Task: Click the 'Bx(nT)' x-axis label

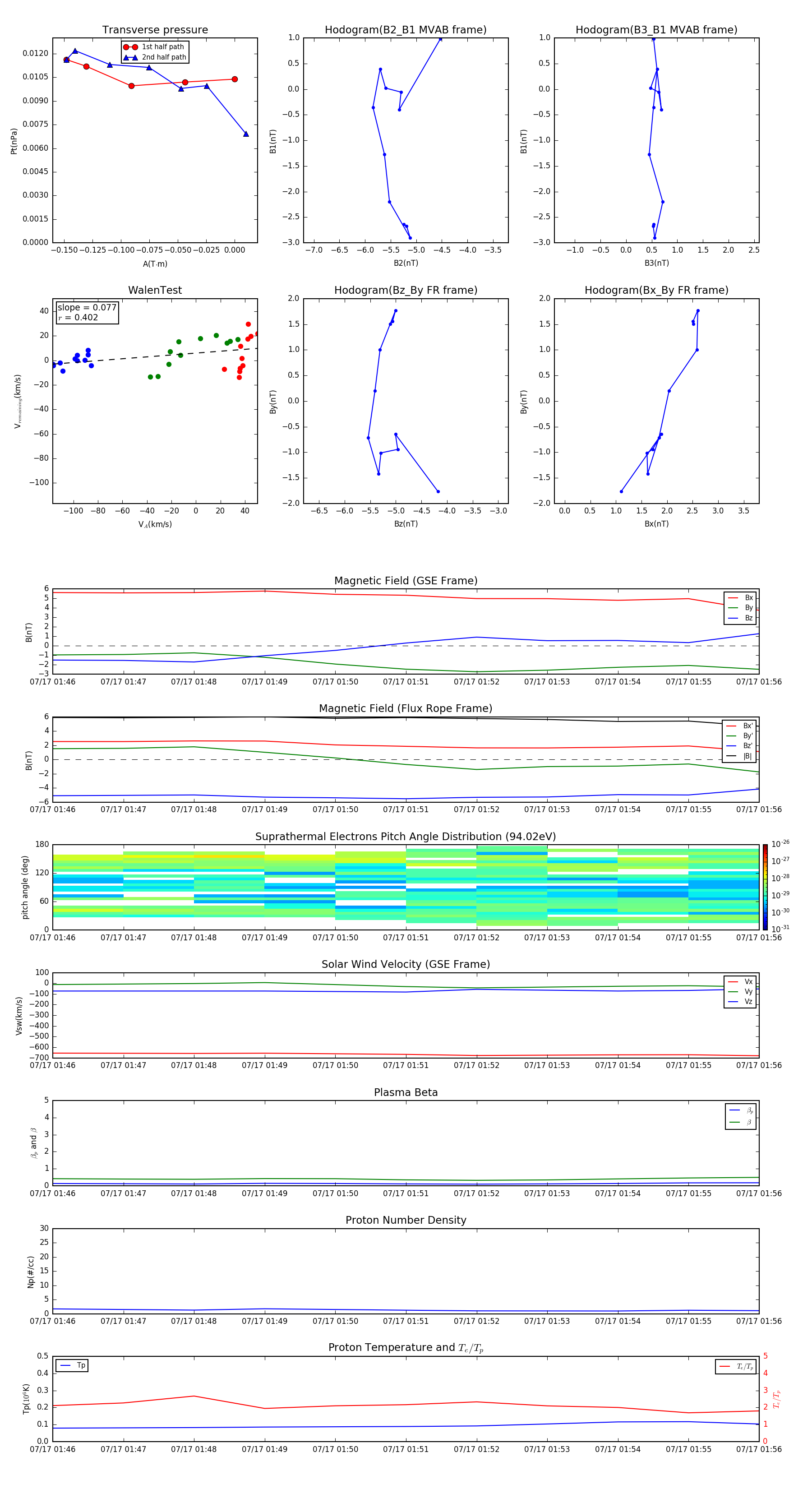Action: (x=656, y=524)
